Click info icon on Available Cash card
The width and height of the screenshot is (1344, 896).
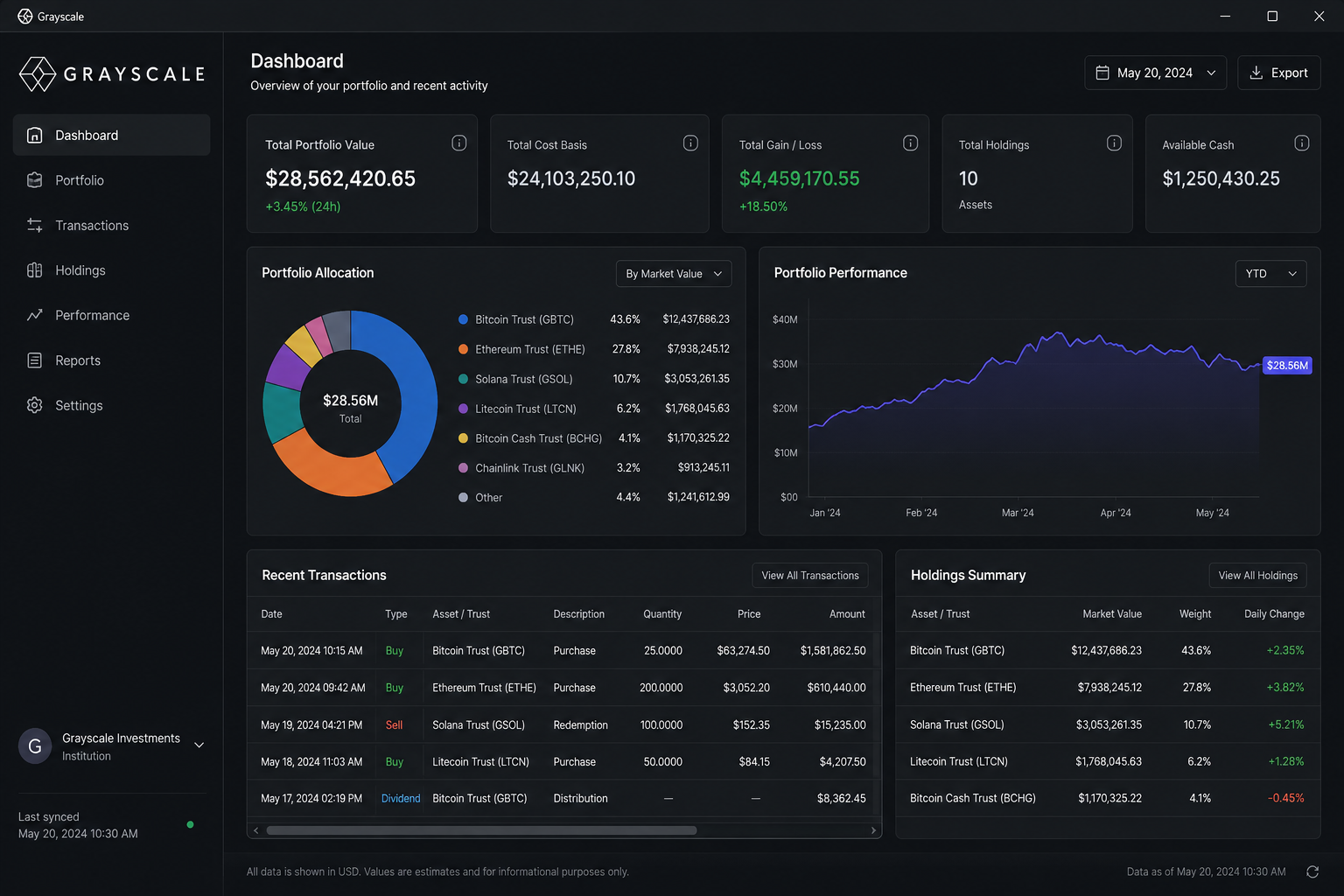tap(1302, 143)
